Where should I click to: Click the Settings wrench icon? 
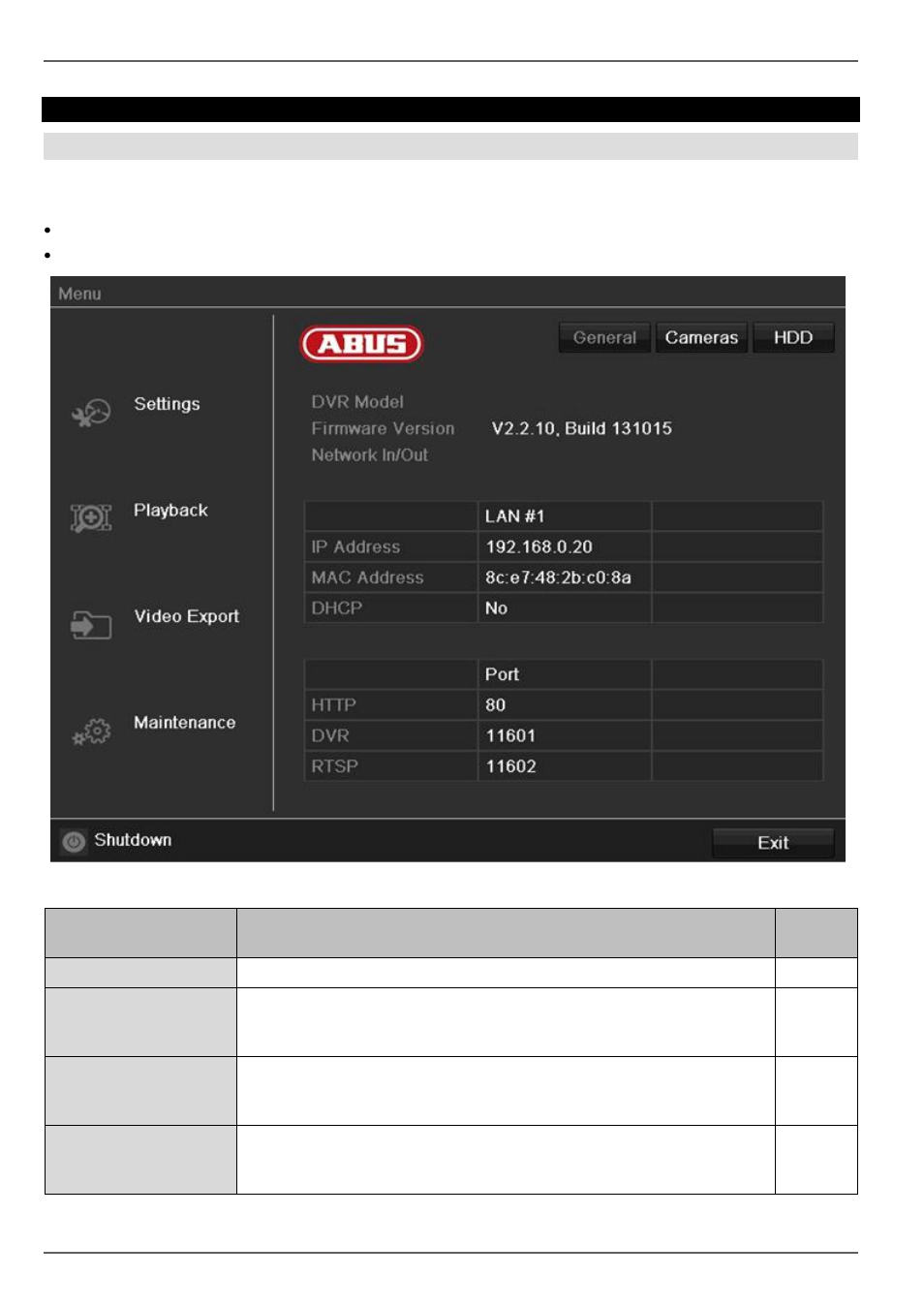coord(91,414)
